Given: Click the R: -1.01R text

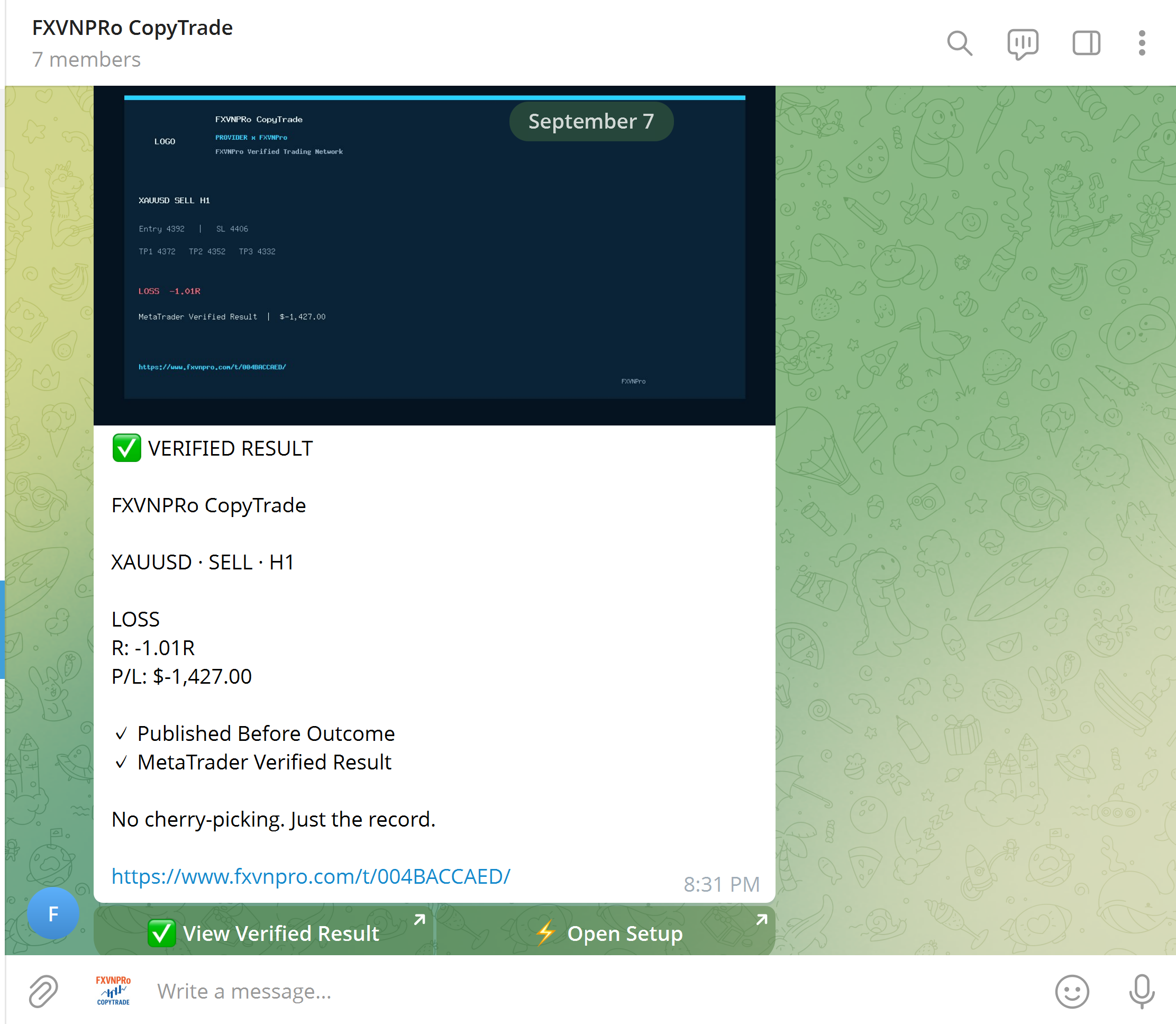Looking at the screenshot, I should coord(153,648).
